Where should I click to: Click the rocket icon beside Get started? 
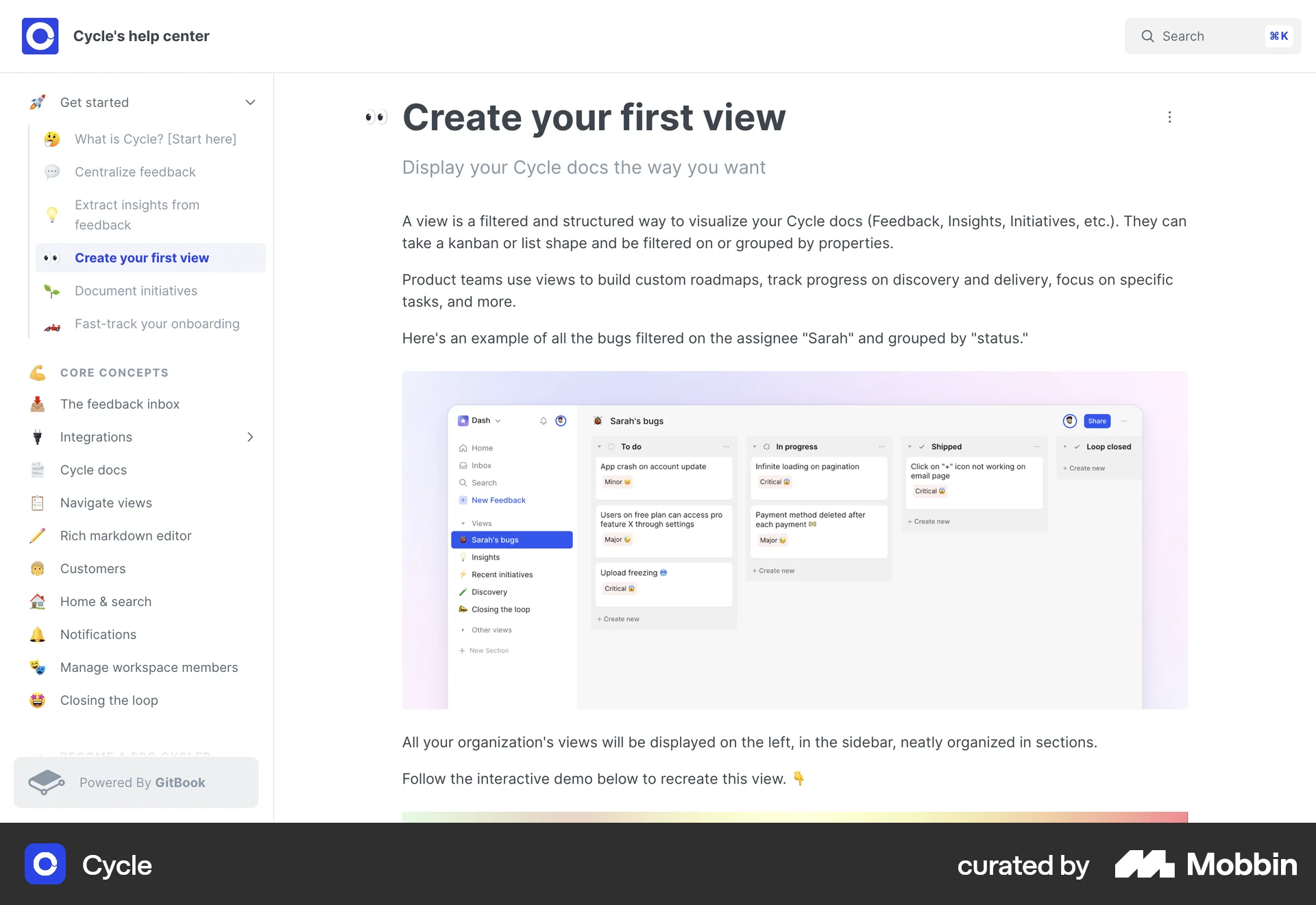(38, 103)
